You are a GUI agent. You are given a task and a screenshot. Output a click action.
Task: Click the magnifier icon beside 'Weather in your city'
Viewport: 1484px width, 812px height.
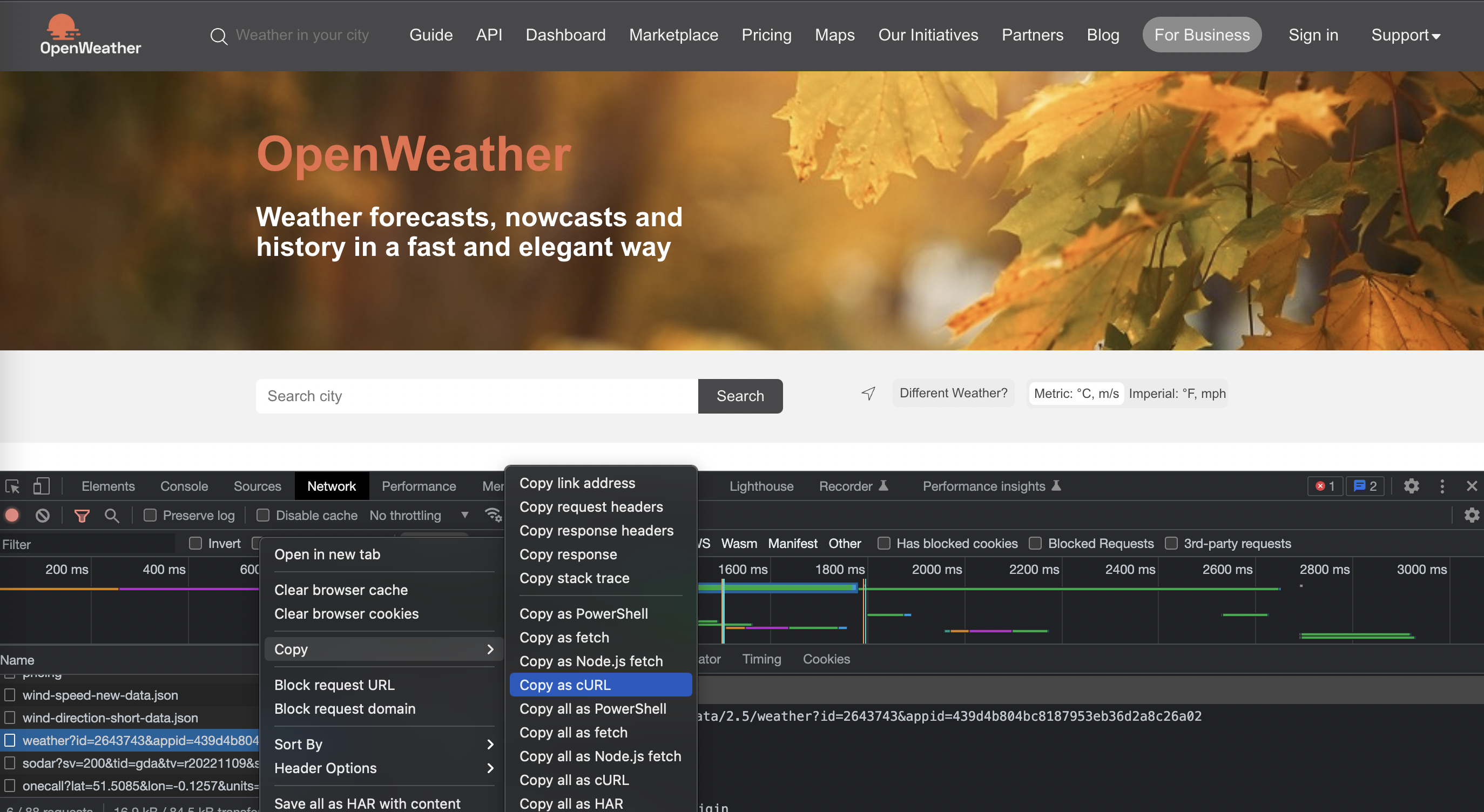(218, 36)
